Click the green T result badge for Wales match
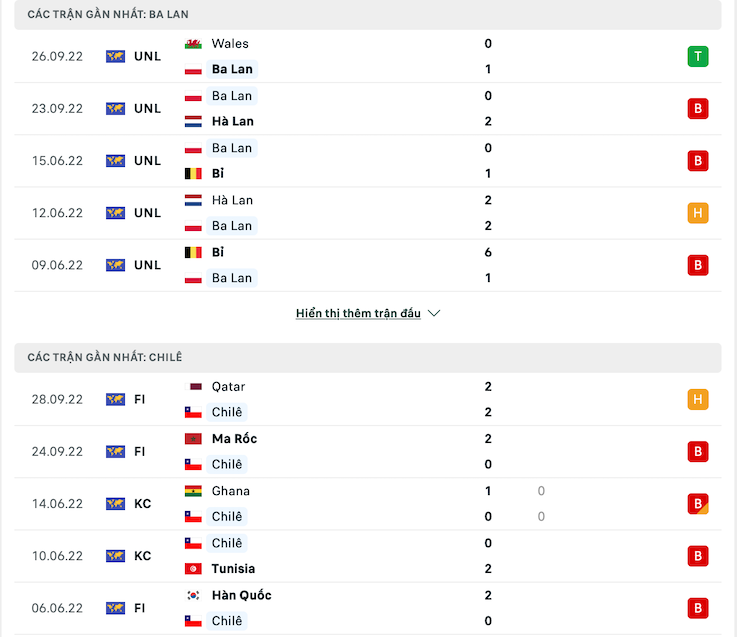This screenshot has height=637, width=737. pos(698,56)
